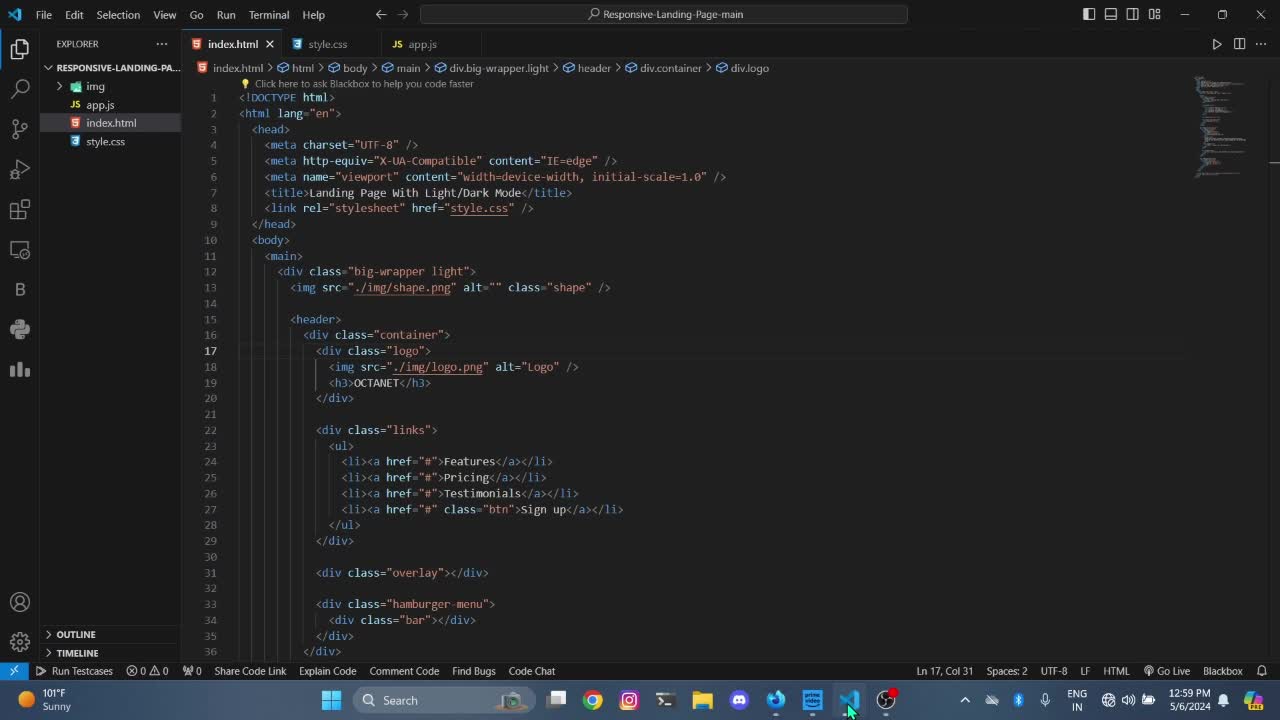Click the Split Editor Right icon
Screen dimensions: 1280x720
(x=1239, y=44)
